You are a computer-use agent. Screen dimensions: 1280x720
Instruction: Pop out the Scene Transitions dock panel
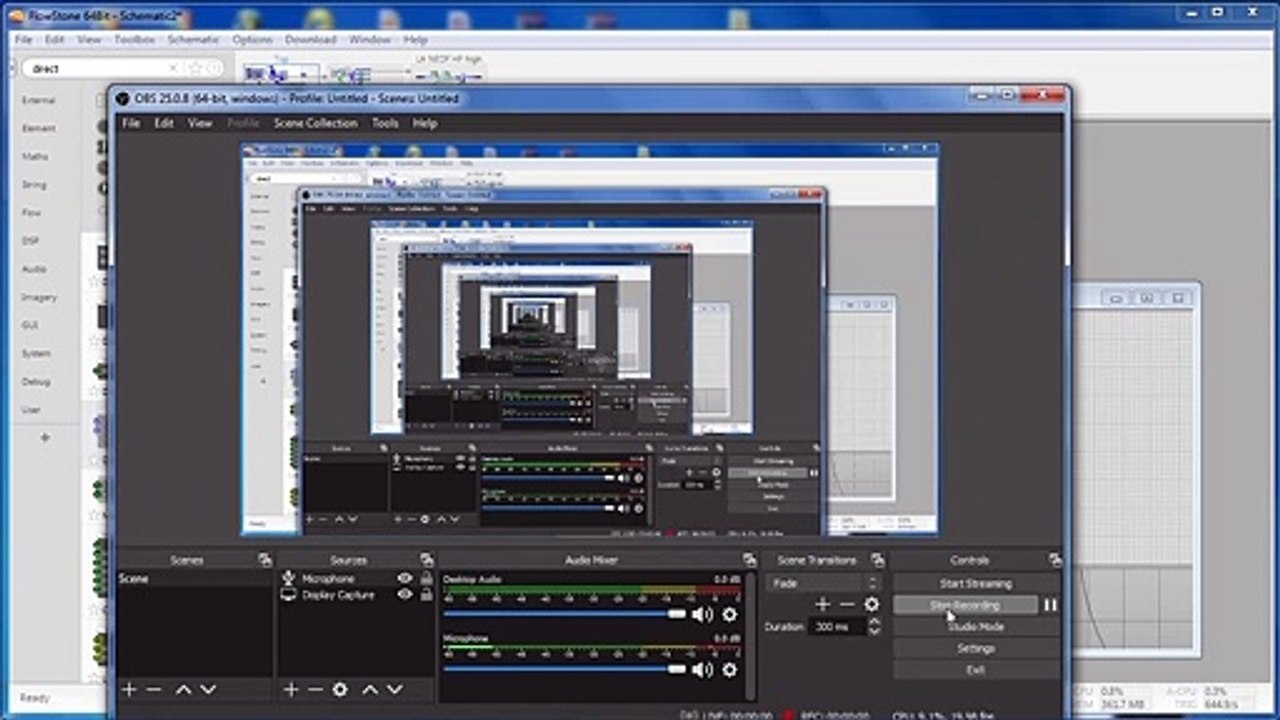[x=877, y=560]
